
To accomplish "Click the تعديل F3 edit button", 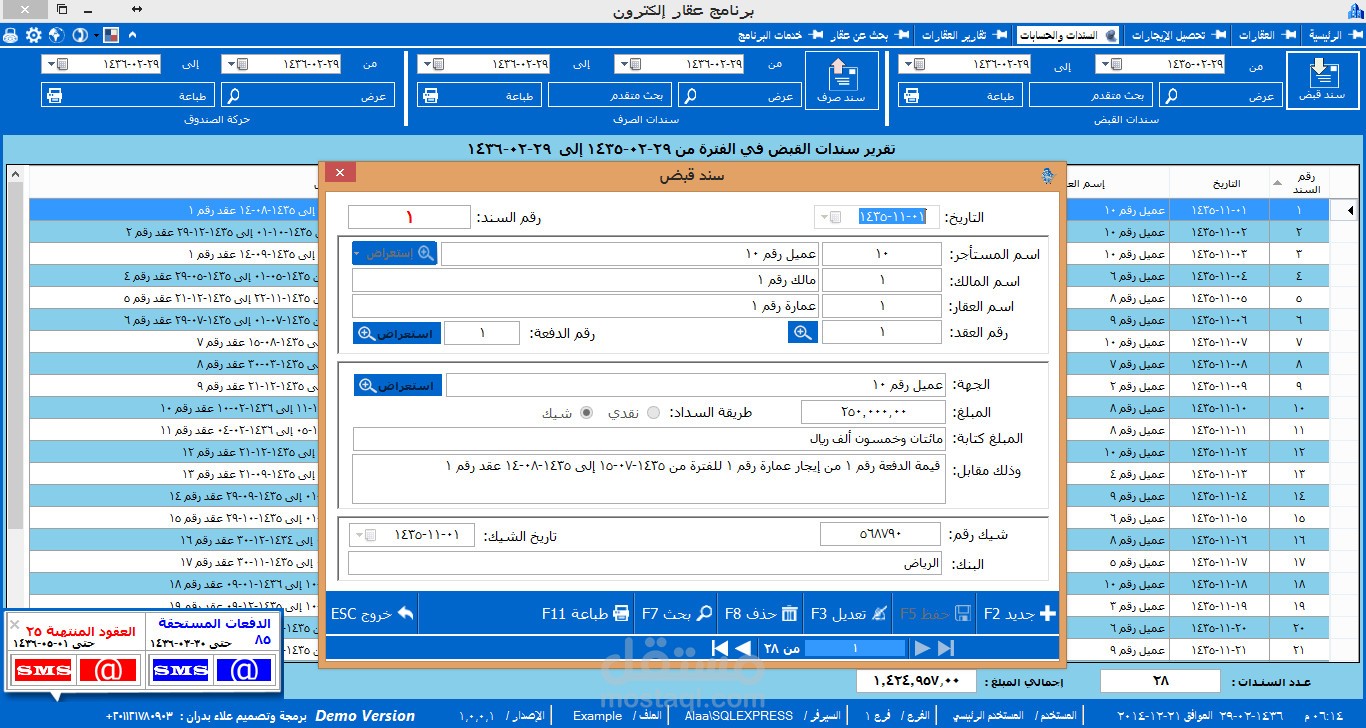I will click(x=848, y=614).
